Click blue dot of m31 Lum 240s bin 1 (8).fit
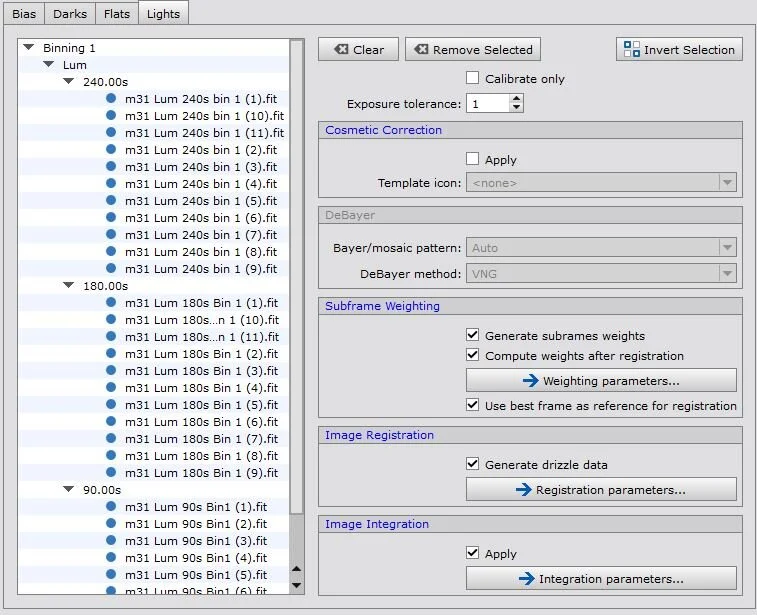The height and width of the screenshot is (615, 757). tap(111, 251)
